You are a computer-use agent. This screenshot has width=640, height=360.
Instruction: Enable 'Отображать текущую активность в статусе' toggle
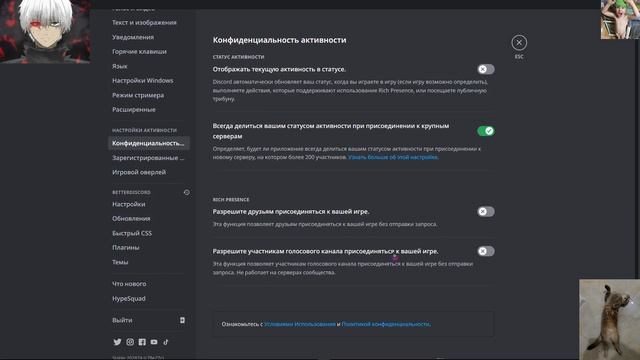click(x=486, y=69)
